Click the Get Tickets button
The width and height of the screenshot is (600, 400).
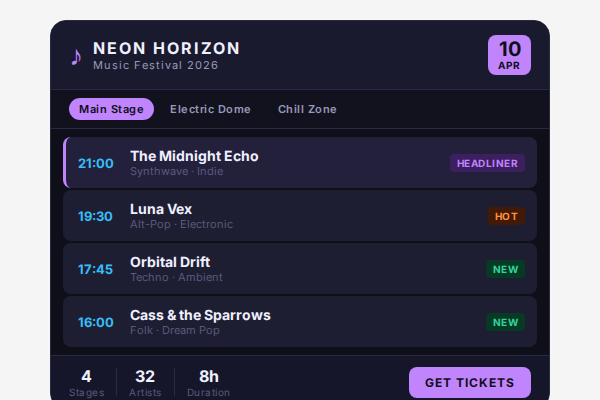pyautogui.click(x=469, y=382)
